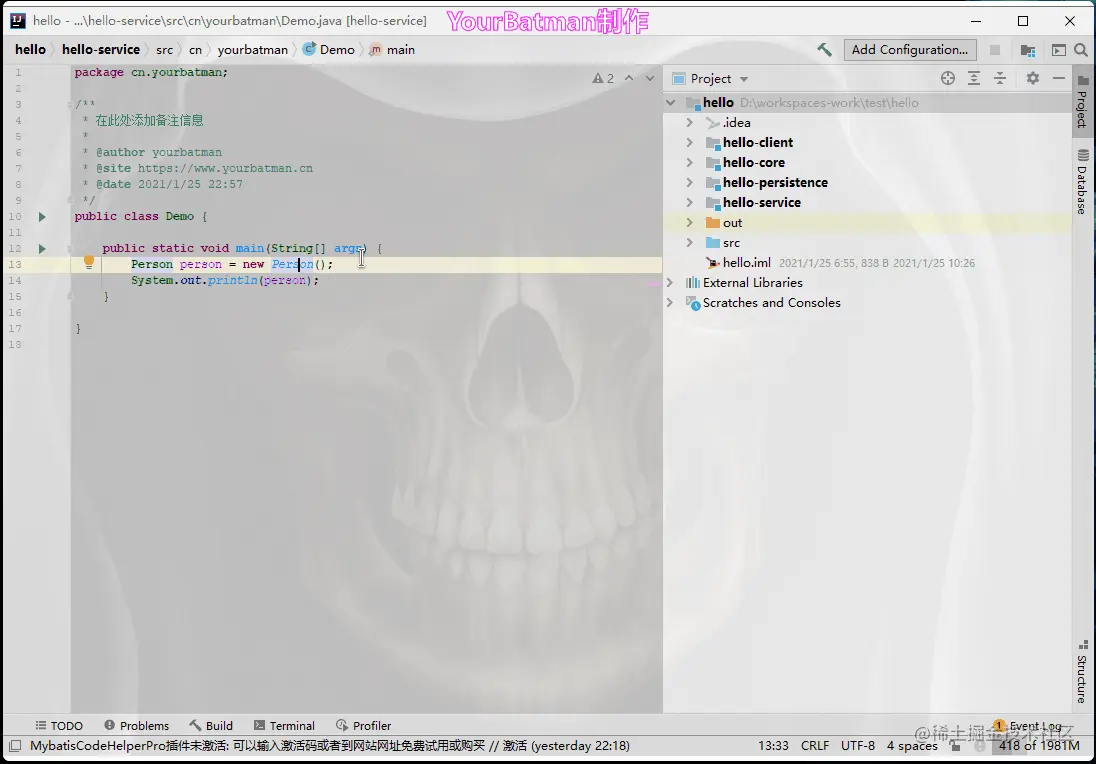The height and width of the screenshot is (764, 1096).
Task: Click the warnings indicator showing 2
Action: [x=603, y=78]
